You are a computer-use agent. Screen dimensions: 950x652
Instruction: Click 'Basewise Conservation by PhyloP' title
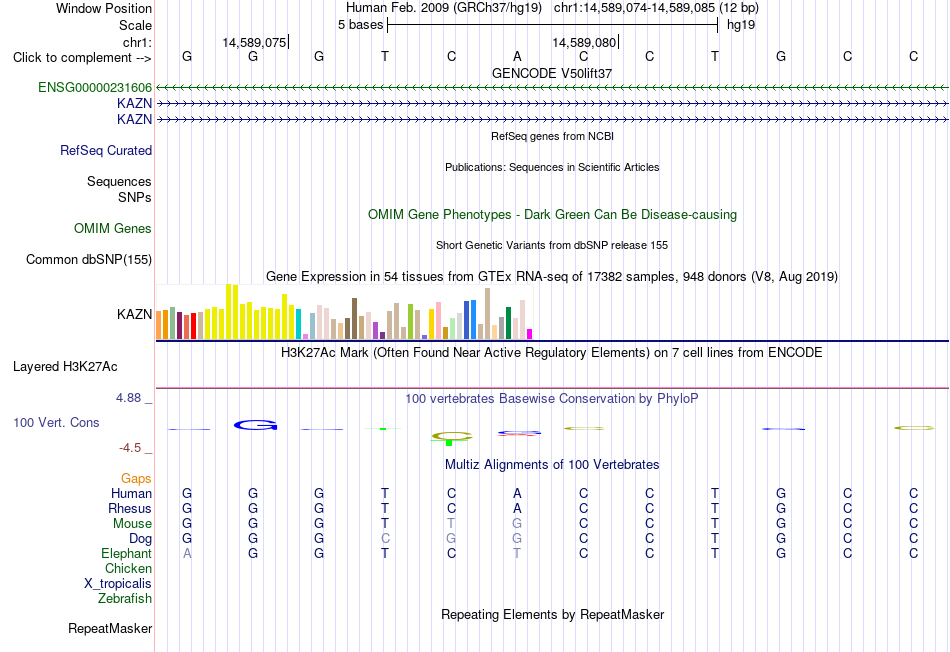click(552, 399)
